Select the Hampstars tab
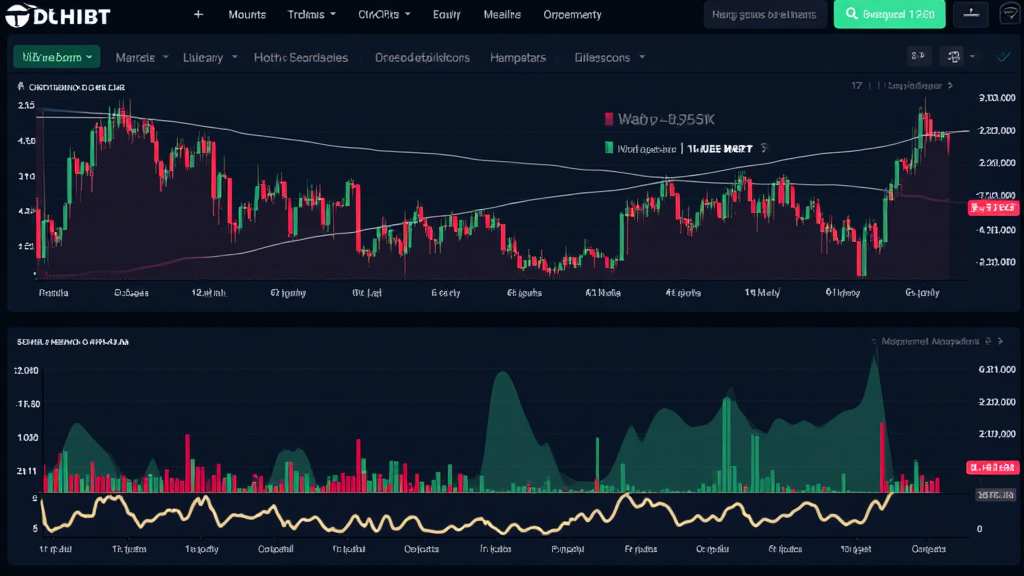 [518, 57]
